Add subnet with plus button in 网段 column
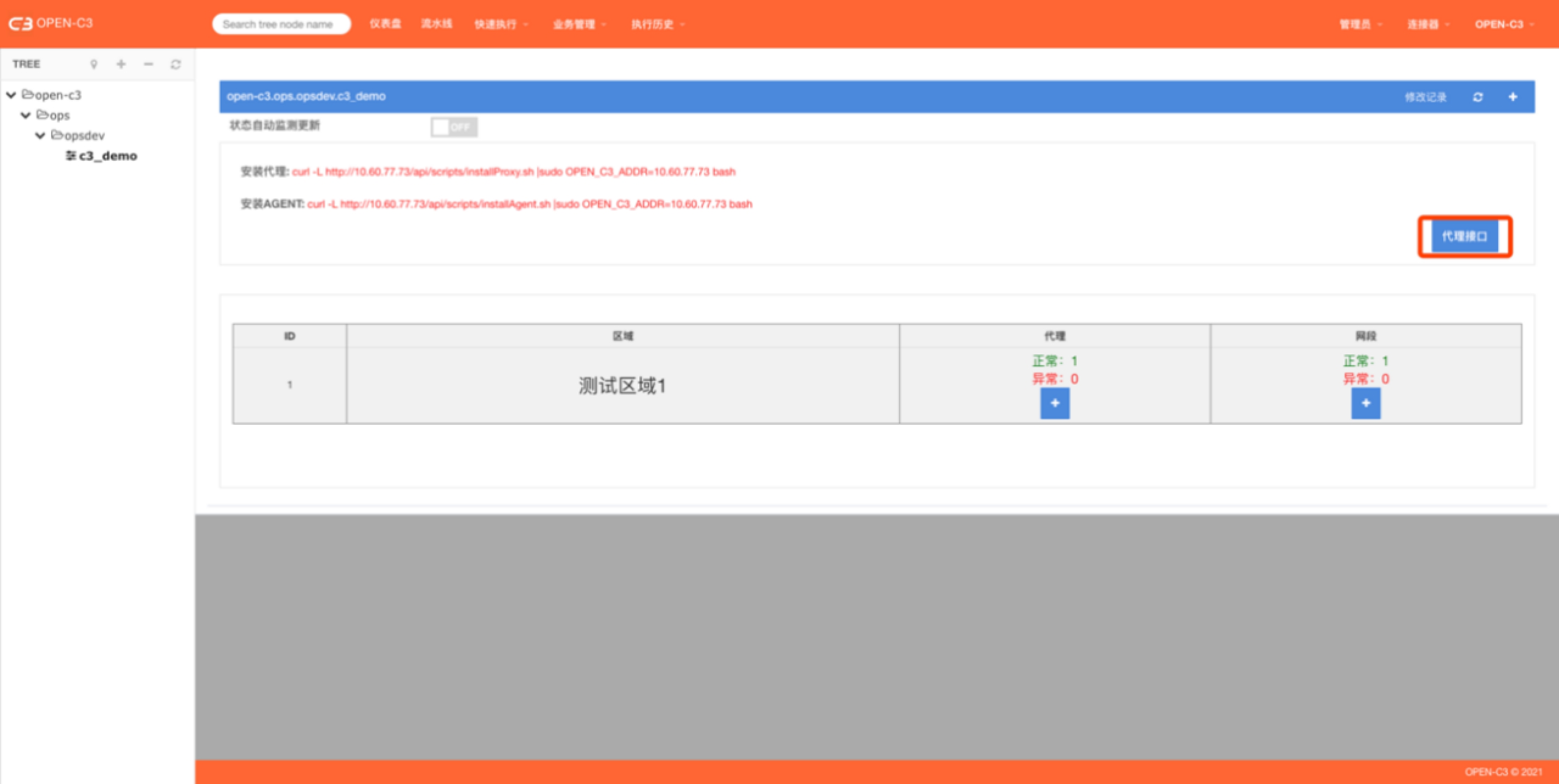 (1366, 404)
